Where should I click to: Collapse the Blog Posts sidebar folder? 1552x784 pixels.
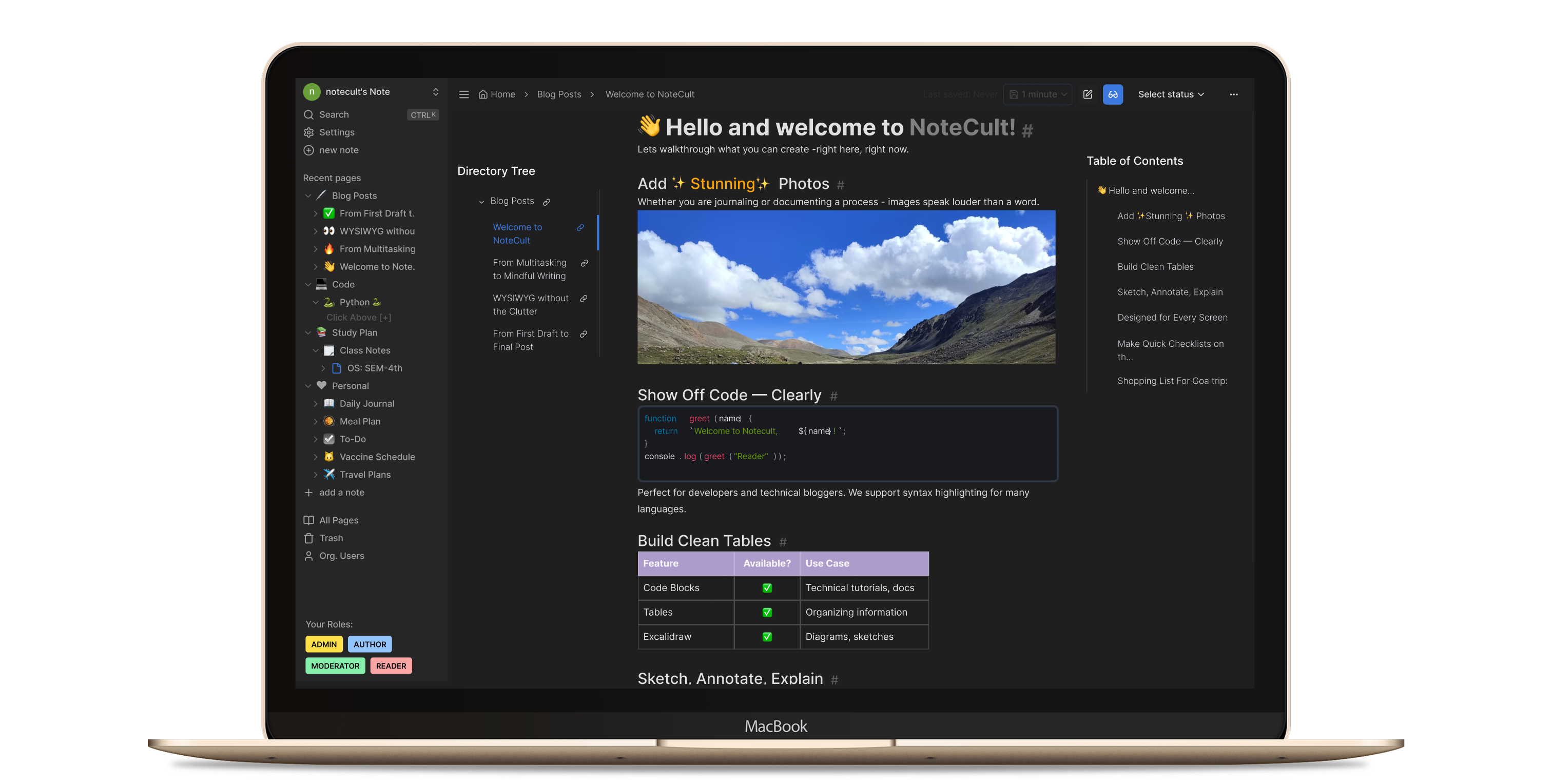click(x=308, y=195)
